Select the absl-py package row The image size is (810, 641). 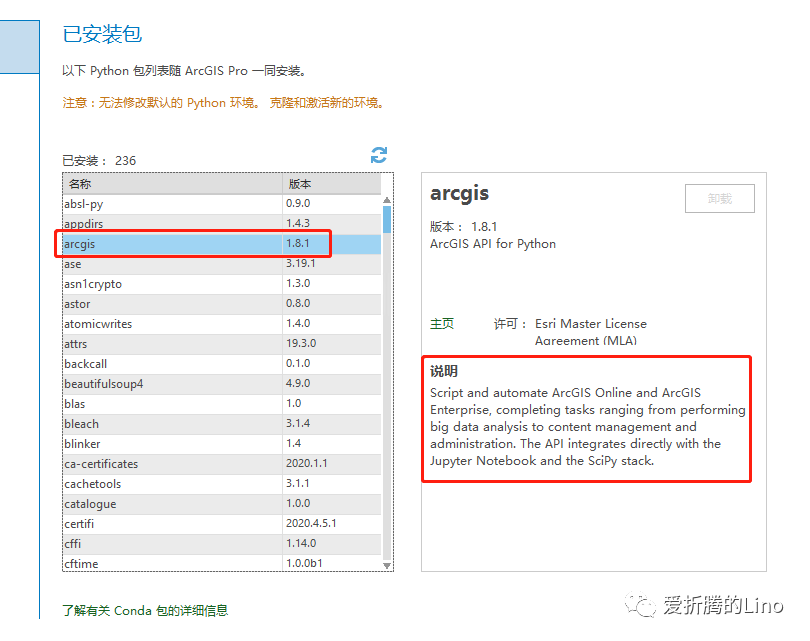pyautogui.click(x=222, y=204)
